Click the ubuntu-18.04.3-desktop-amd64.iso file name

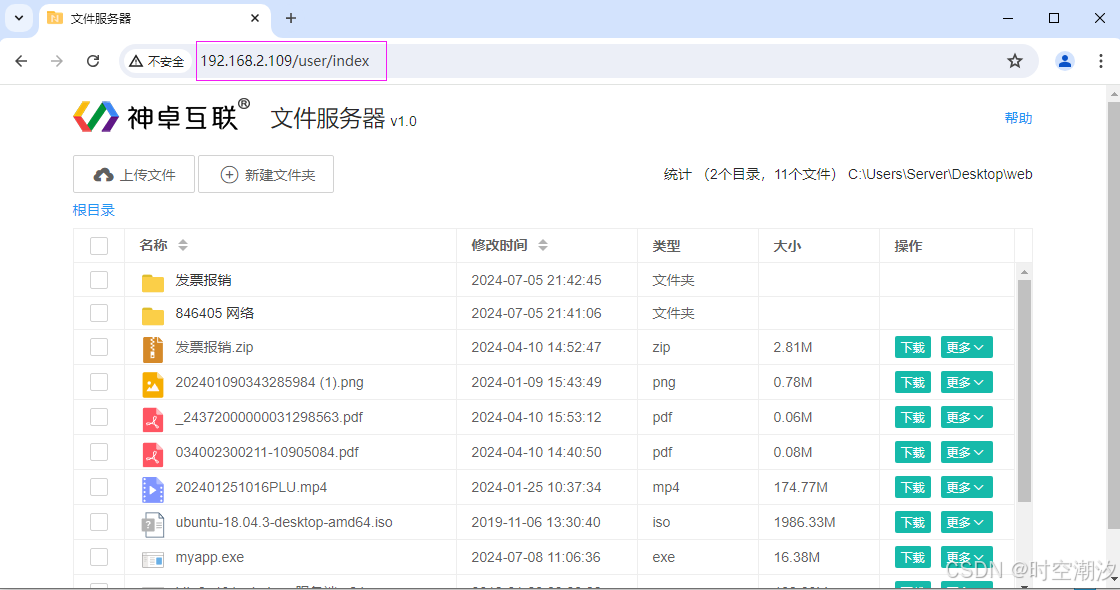(x=284, y=522)
